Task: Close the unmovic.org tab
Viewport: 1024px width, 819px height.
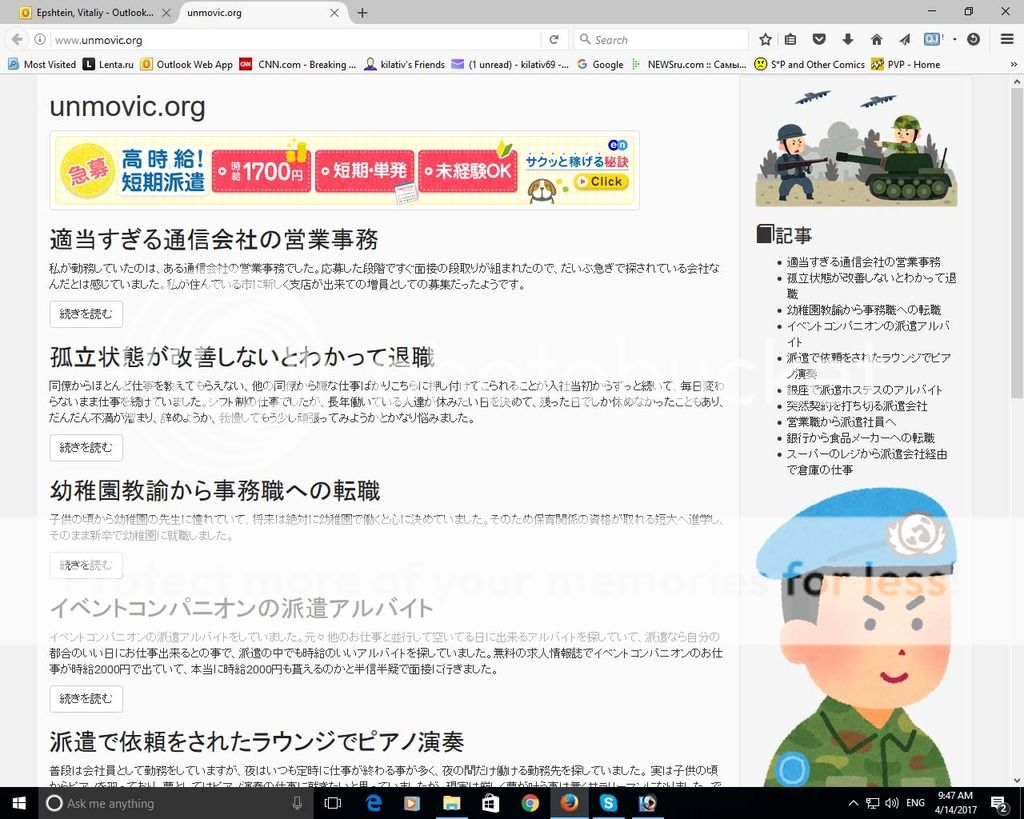Action: pos(334,12)
